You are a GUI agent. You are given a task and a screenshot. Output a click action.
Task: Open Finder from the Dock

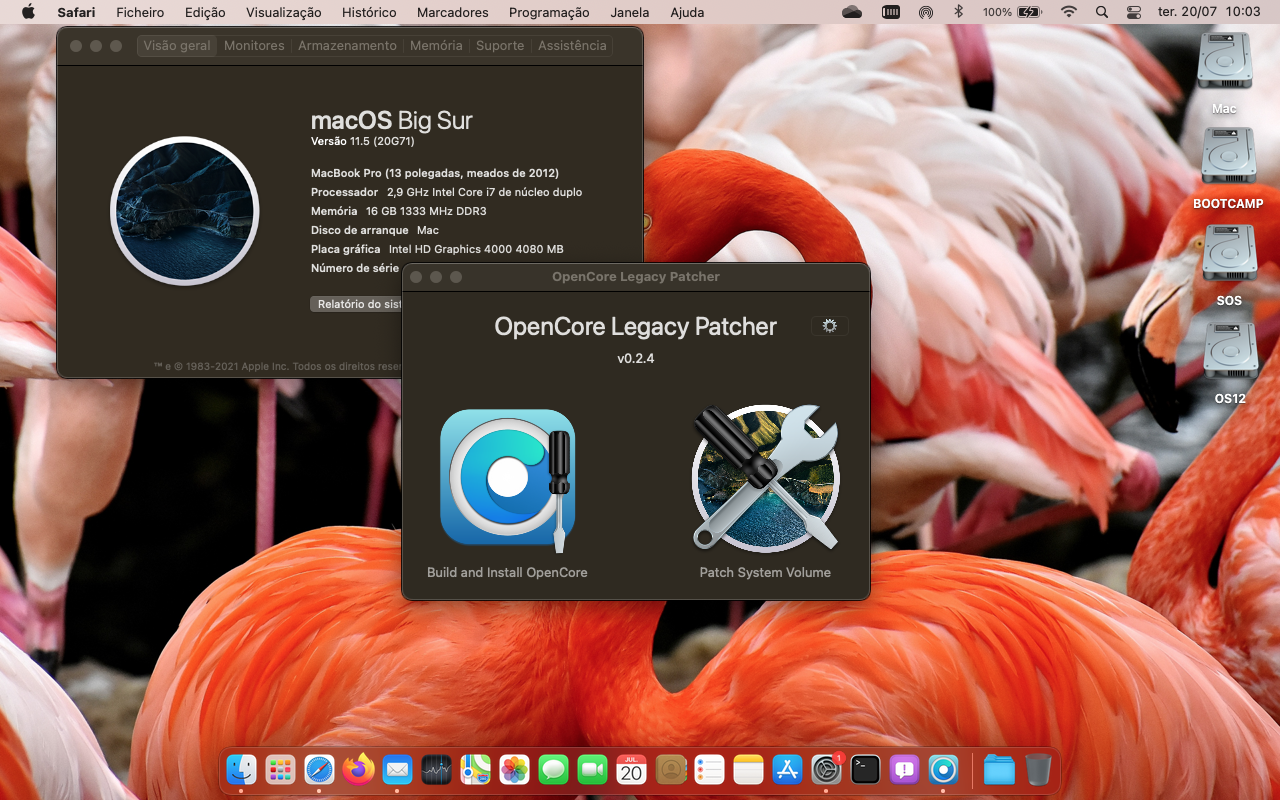(x=241, y=769)
